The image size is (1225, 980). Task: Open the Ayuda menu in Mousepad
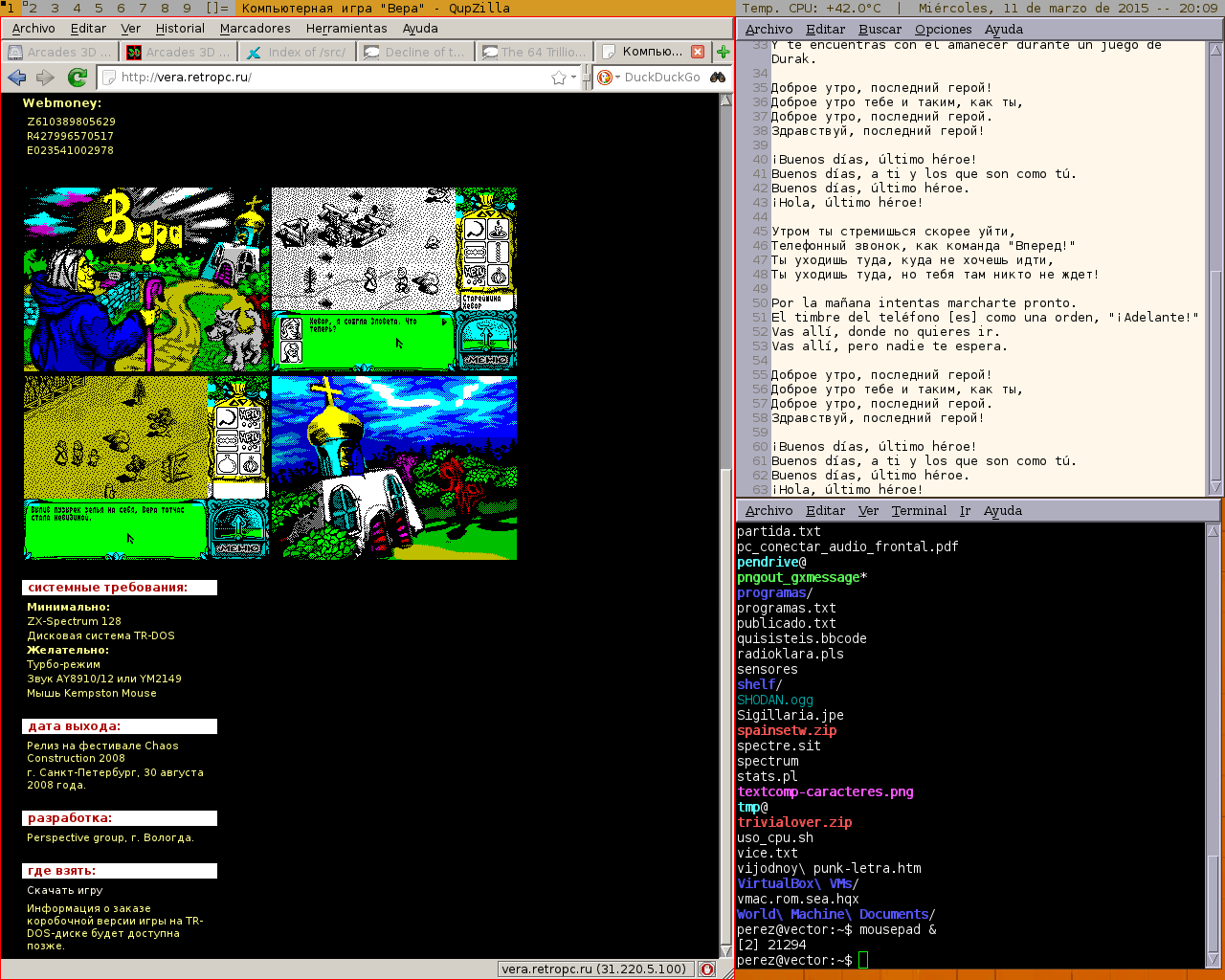(x=1003, y=30)
